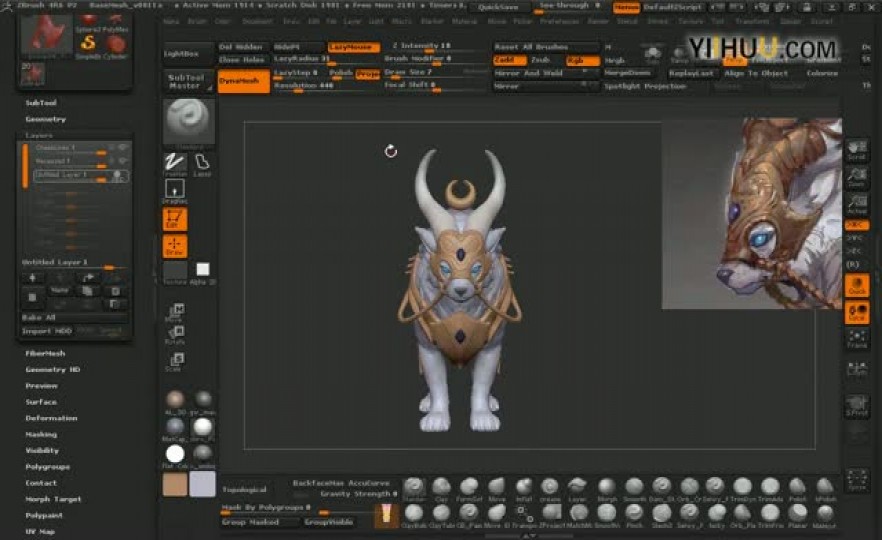
Task: Open the SubTool Master plugin
Action: pos(188,82)
